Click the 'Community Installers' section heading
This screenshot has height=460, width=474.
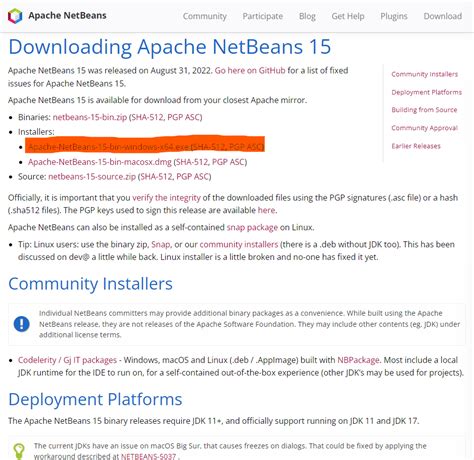coord(90,284)
